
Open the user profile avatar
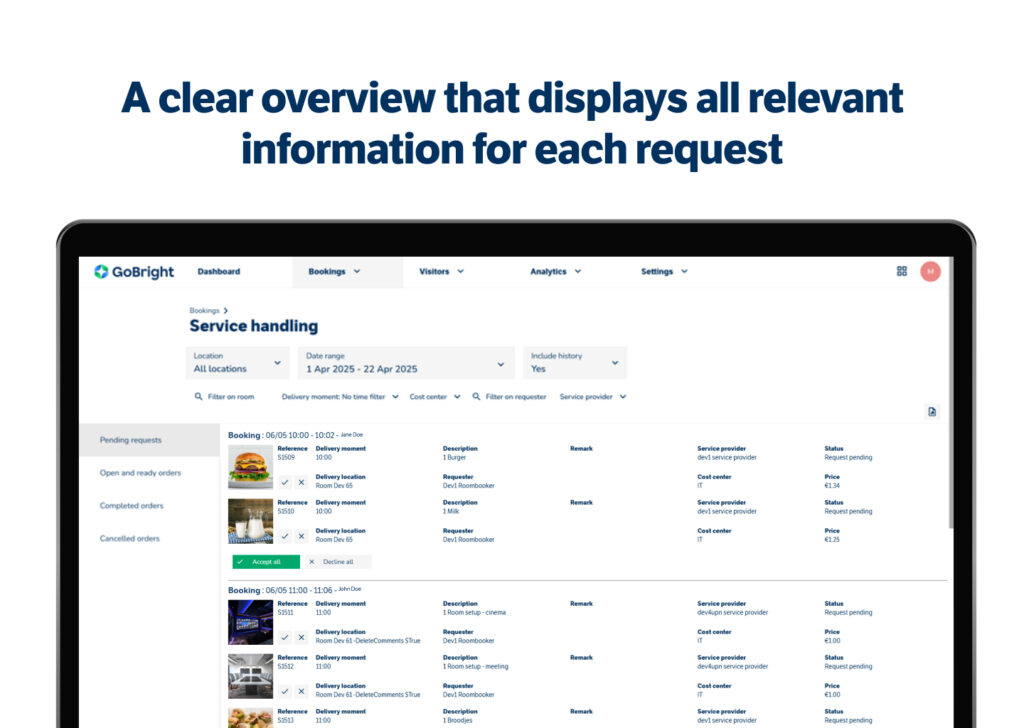pos(930,271)
